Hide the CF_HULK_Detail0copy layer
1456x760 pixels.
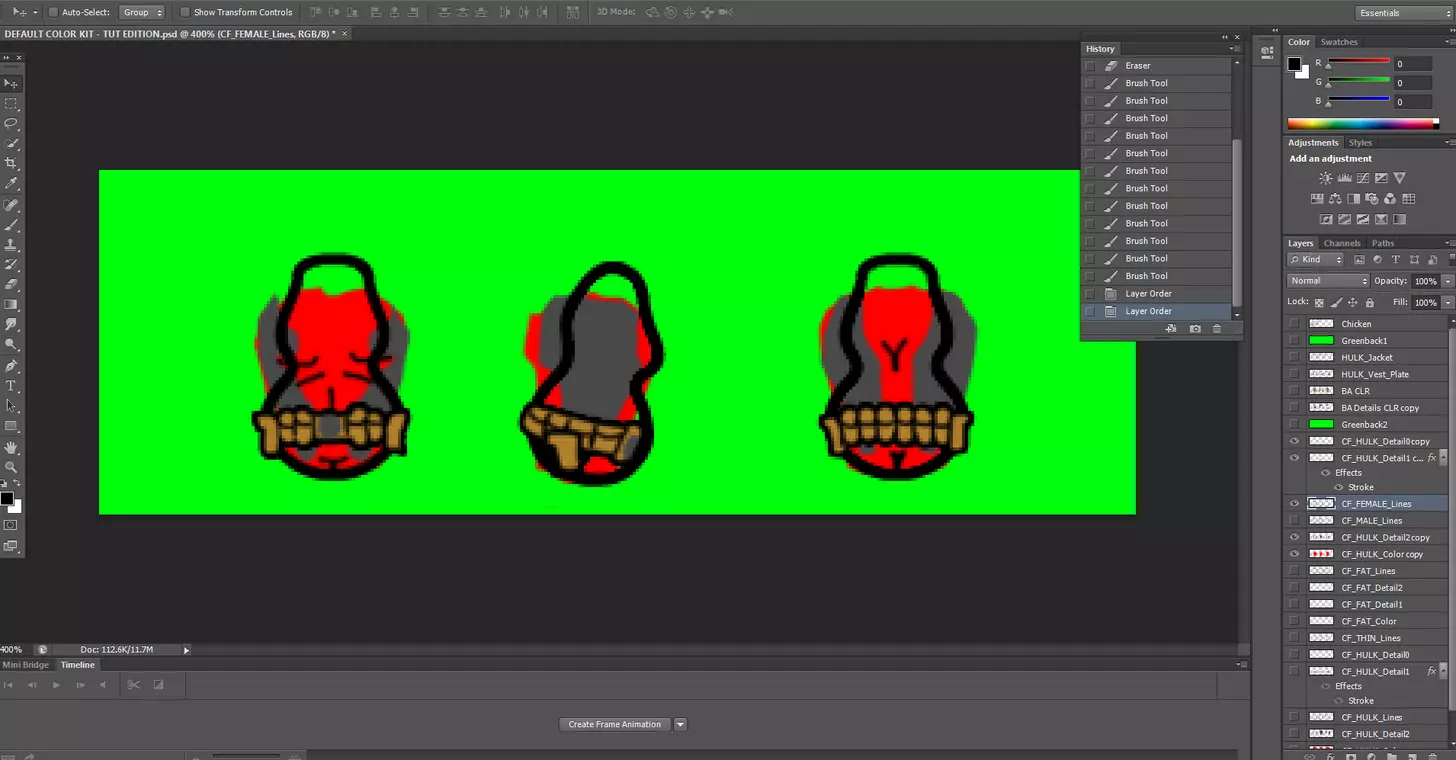click(x=1295, y=441)
